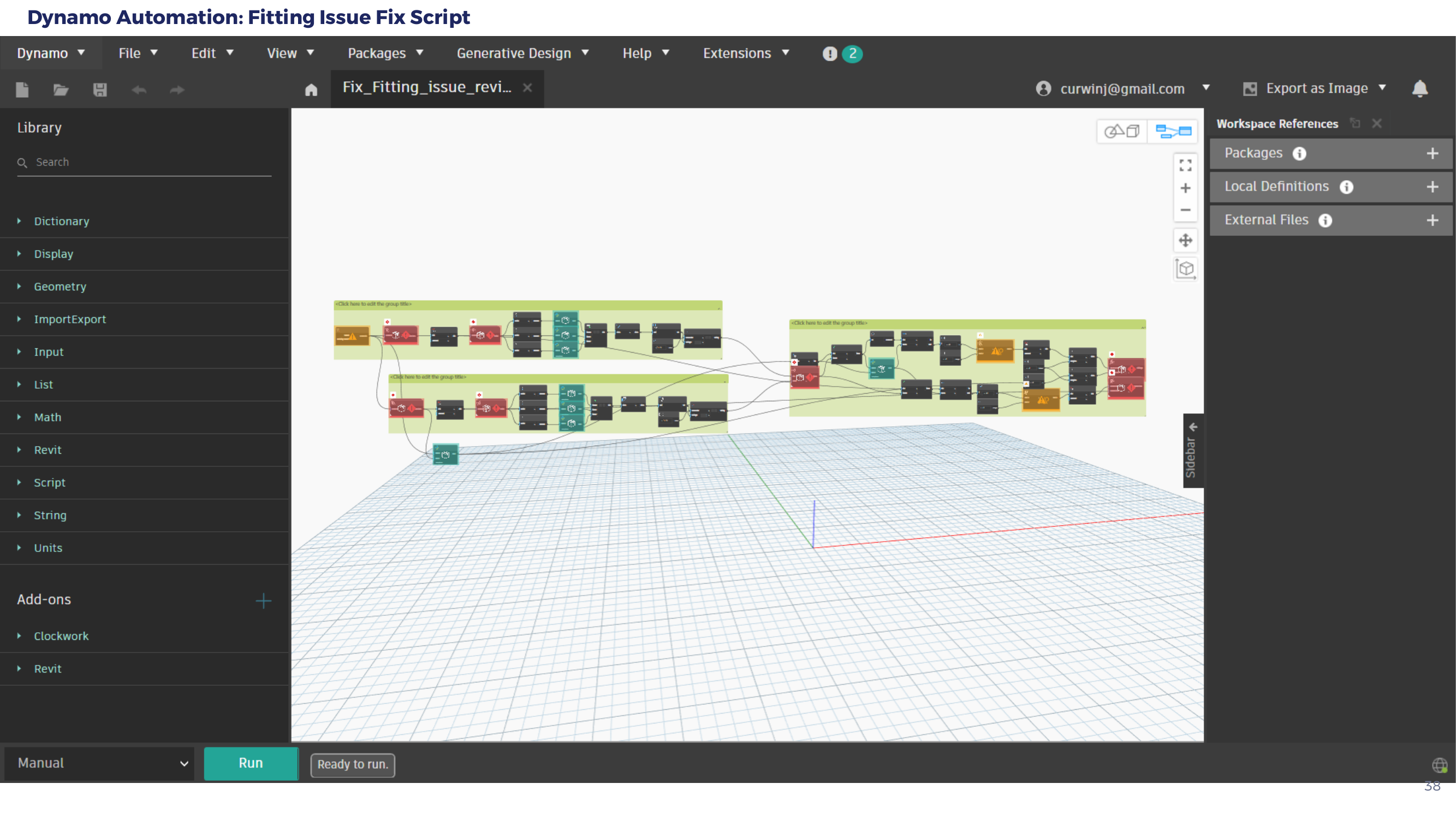Select the lone teal node below the groups

[445, 454]
